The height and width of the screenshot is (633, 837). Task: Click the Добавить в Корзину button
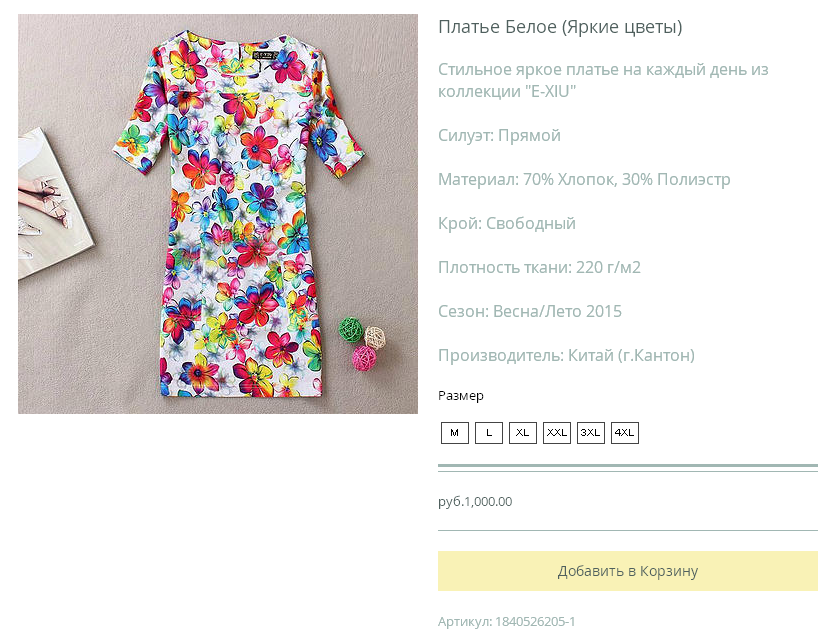(628, 571)
